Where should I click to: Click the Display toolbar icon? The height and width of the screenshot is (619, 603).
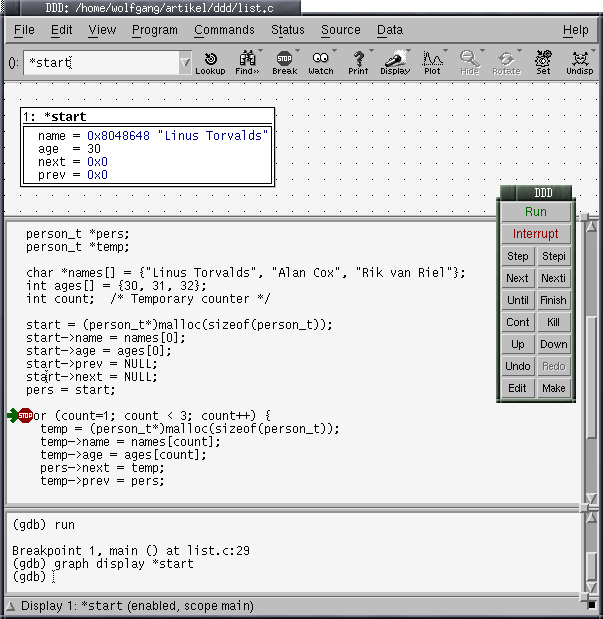(x=395, y=62)
